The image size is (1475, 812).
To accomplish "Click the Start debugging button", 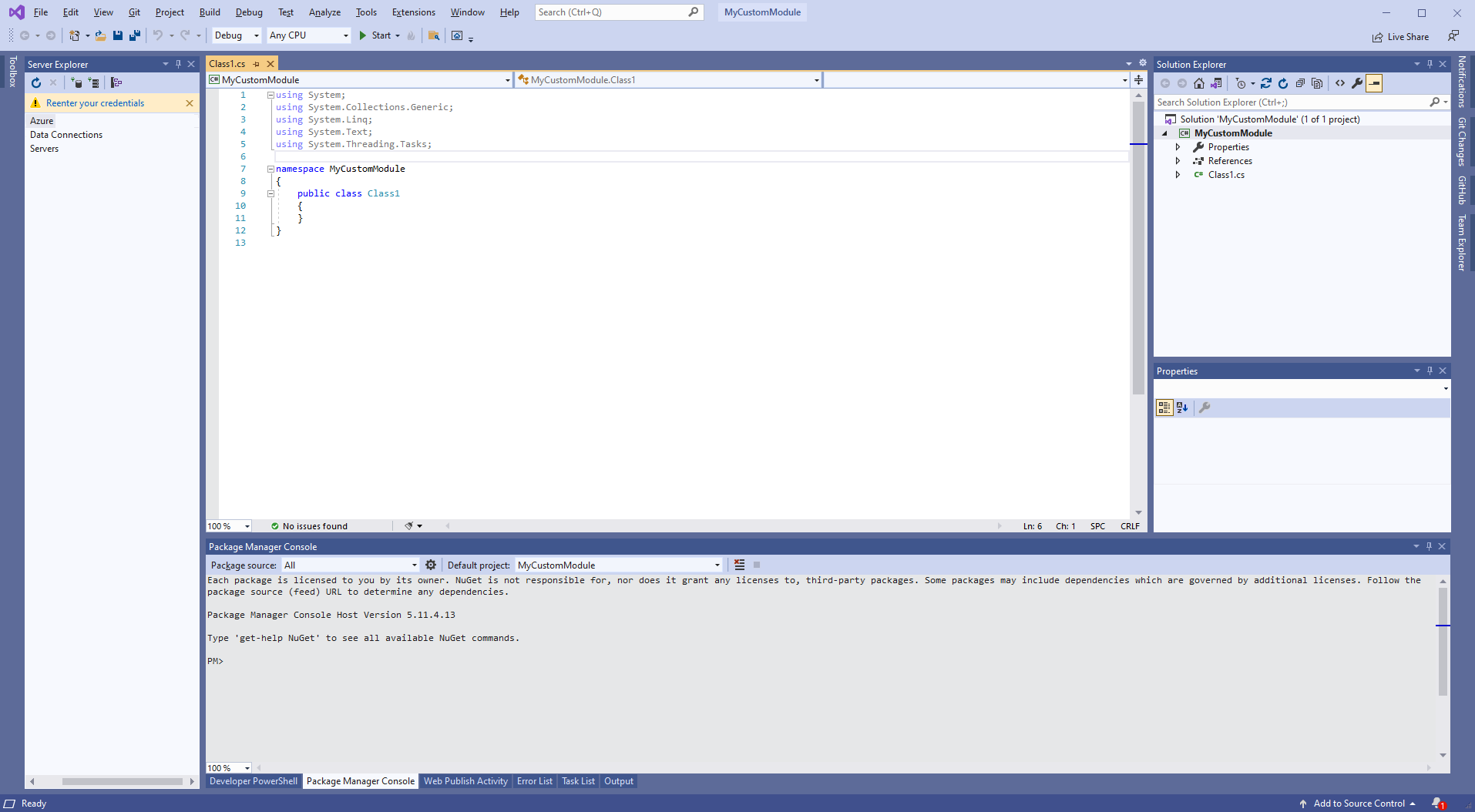I will click(x=375, y=35).
